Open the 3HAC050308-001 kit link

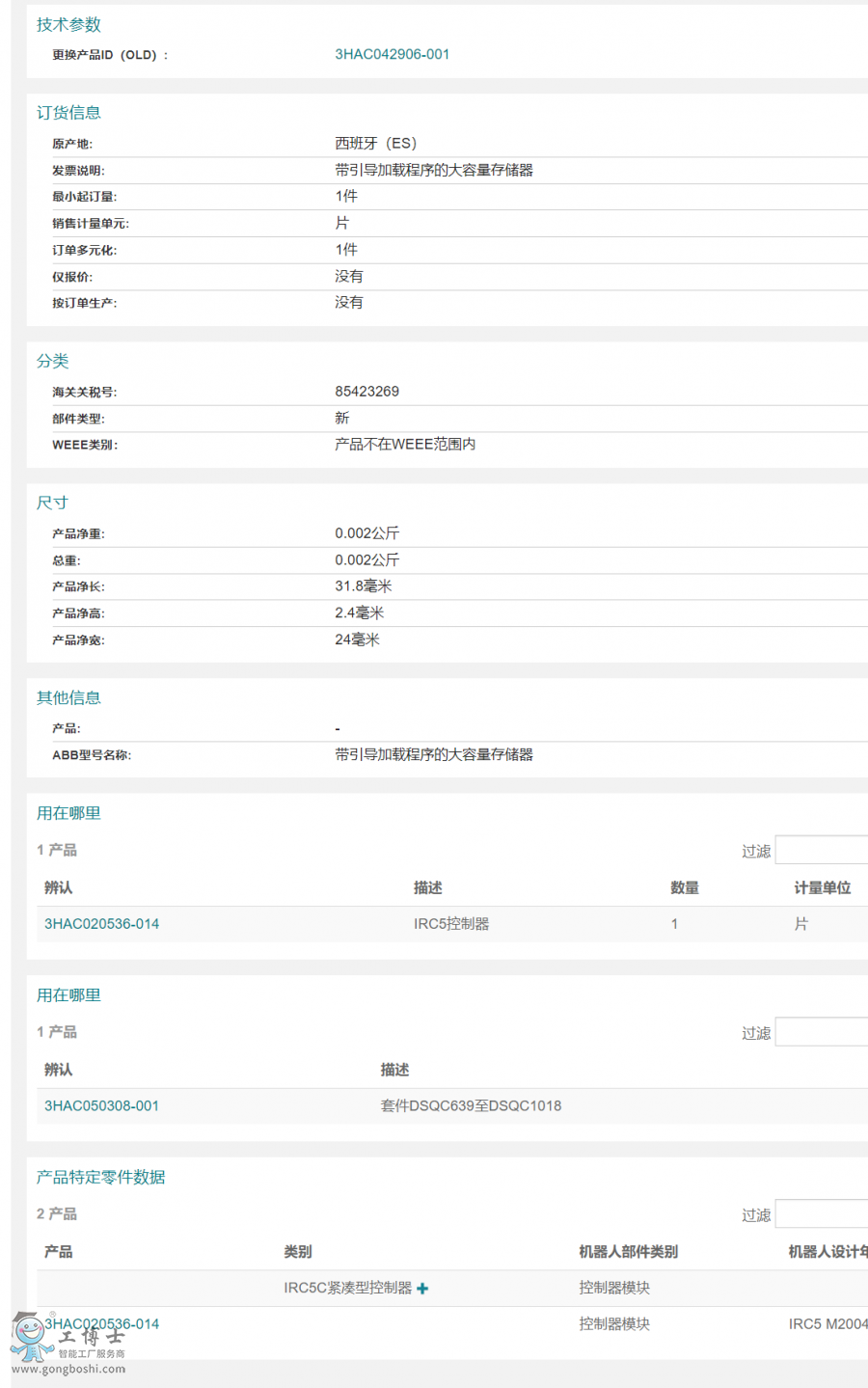click(101, 1106)
